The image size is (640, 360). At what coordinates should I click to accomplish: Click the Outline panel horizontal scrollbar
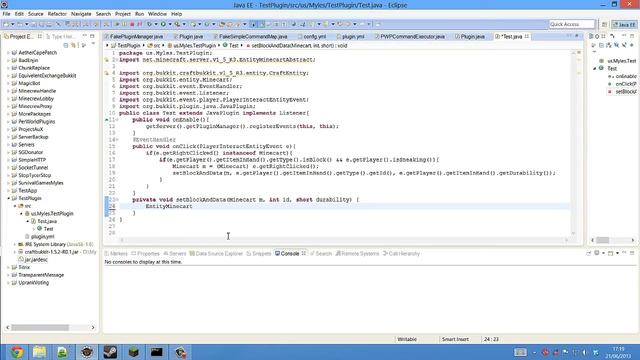[613, 240]
